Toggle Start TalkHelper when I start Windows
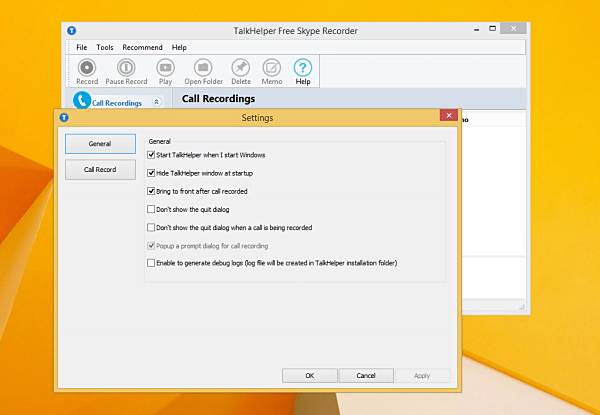 click(151, 155)
